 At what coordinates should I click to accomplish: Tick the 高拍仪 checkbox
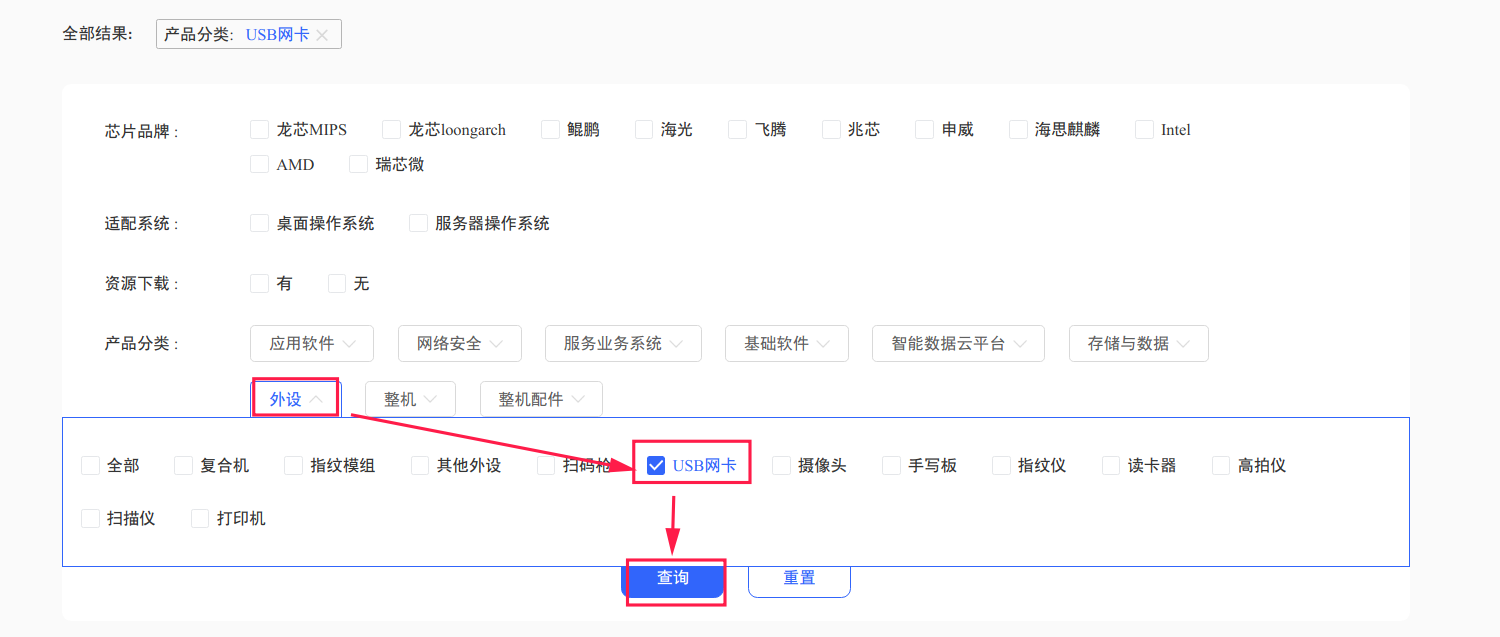(x=1221, y=465)
